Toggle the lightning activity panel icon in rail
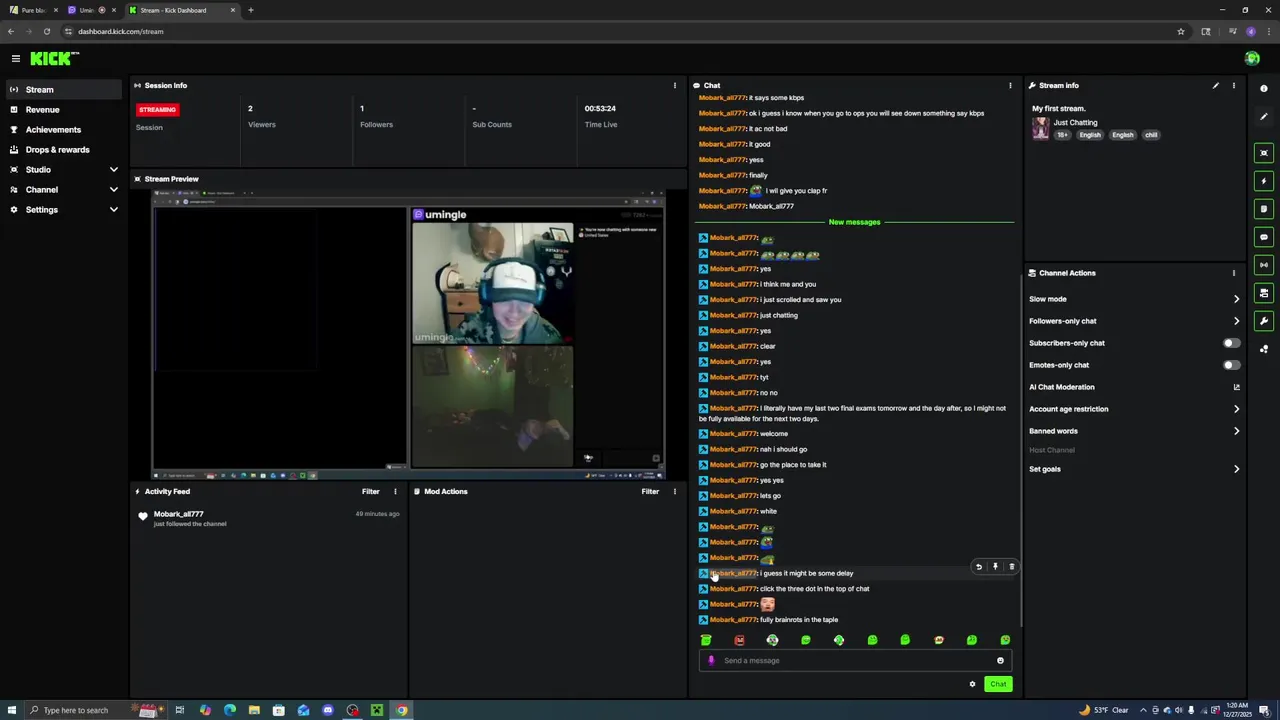 pyautogui.click(x=1264, y=181)
